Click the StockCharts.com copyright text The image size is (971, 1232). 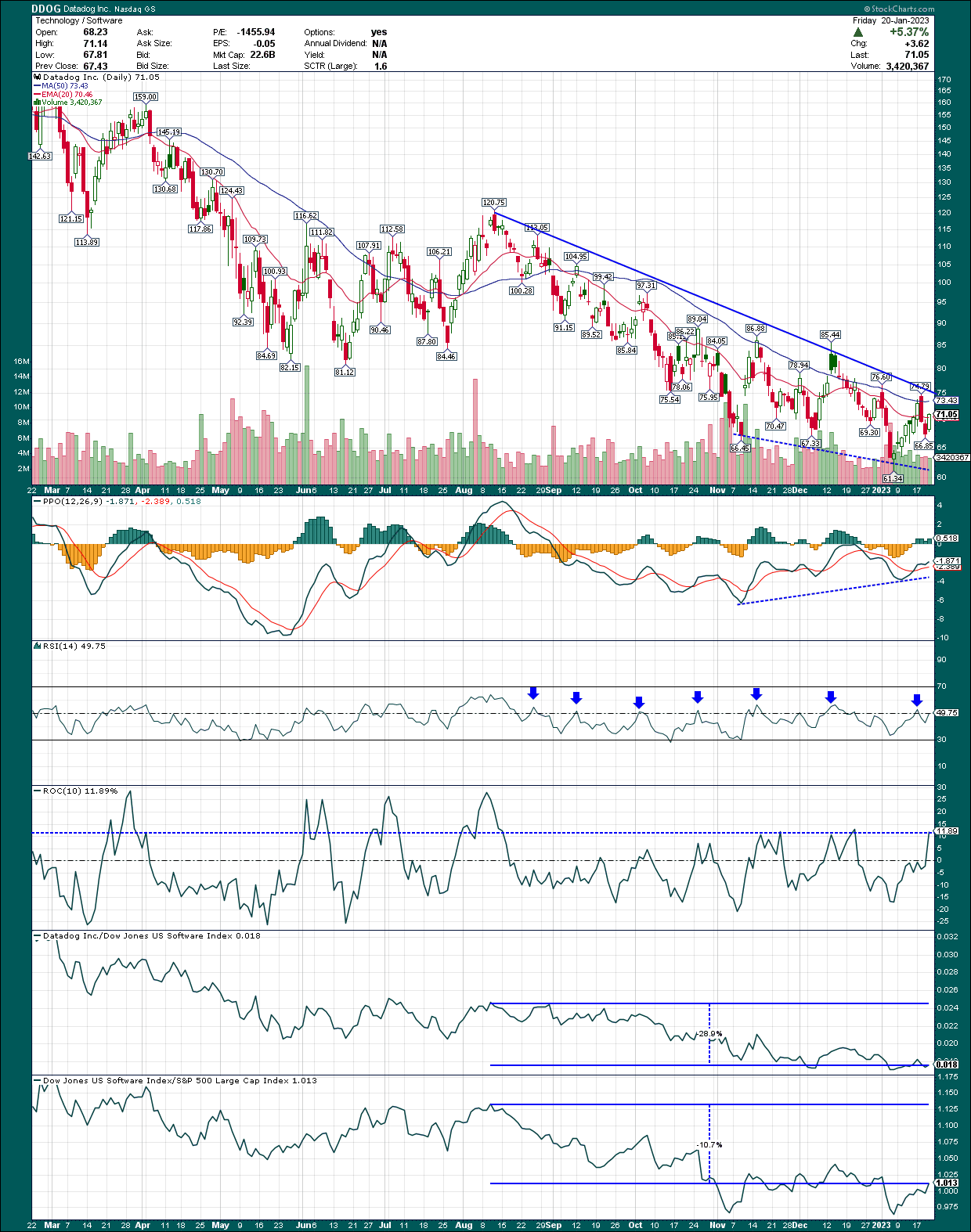[x=900, y=9]
